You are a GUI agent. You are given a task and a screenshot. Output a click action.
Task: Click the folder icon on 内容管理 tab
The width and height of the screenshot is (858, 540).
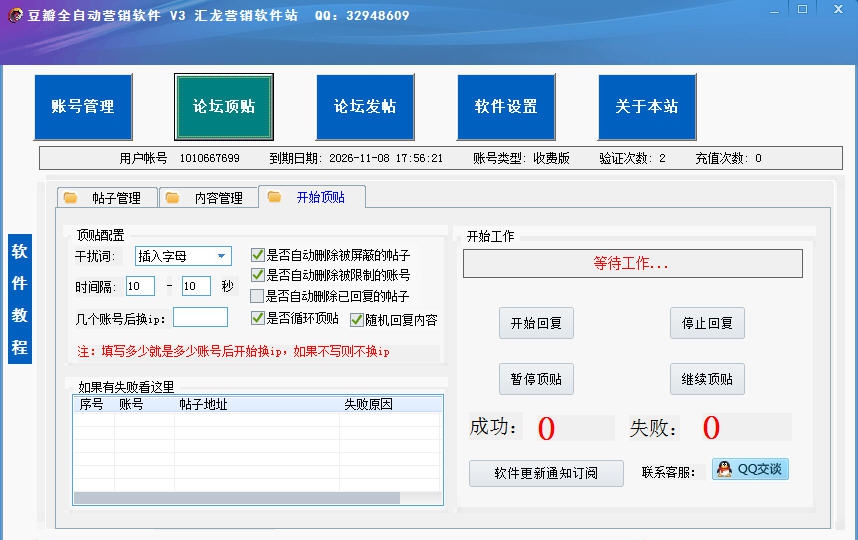click(172, 198)
